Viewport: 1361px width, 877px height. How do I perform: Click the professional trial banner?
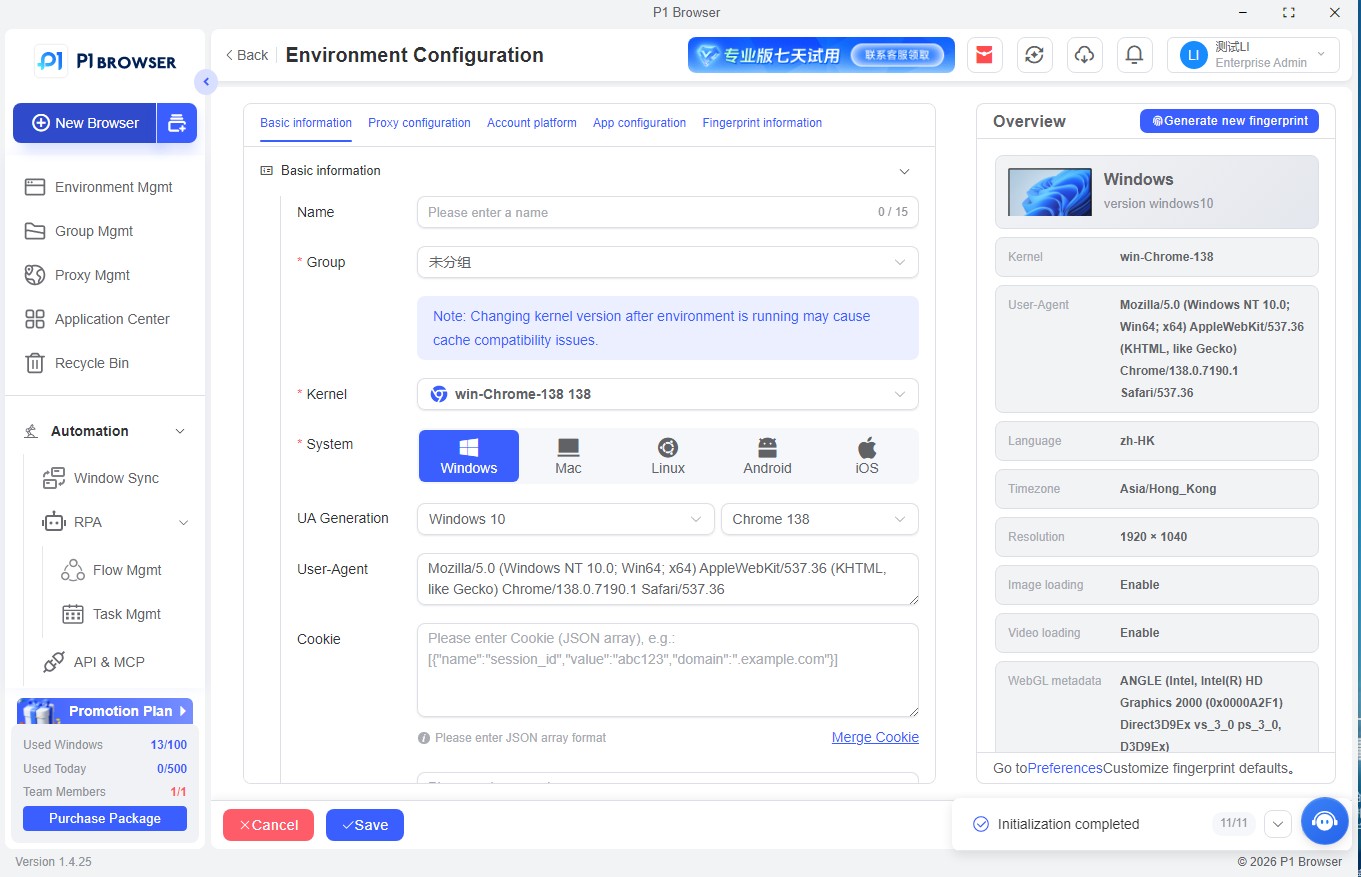pyautogui.click(x=821, y=55)
